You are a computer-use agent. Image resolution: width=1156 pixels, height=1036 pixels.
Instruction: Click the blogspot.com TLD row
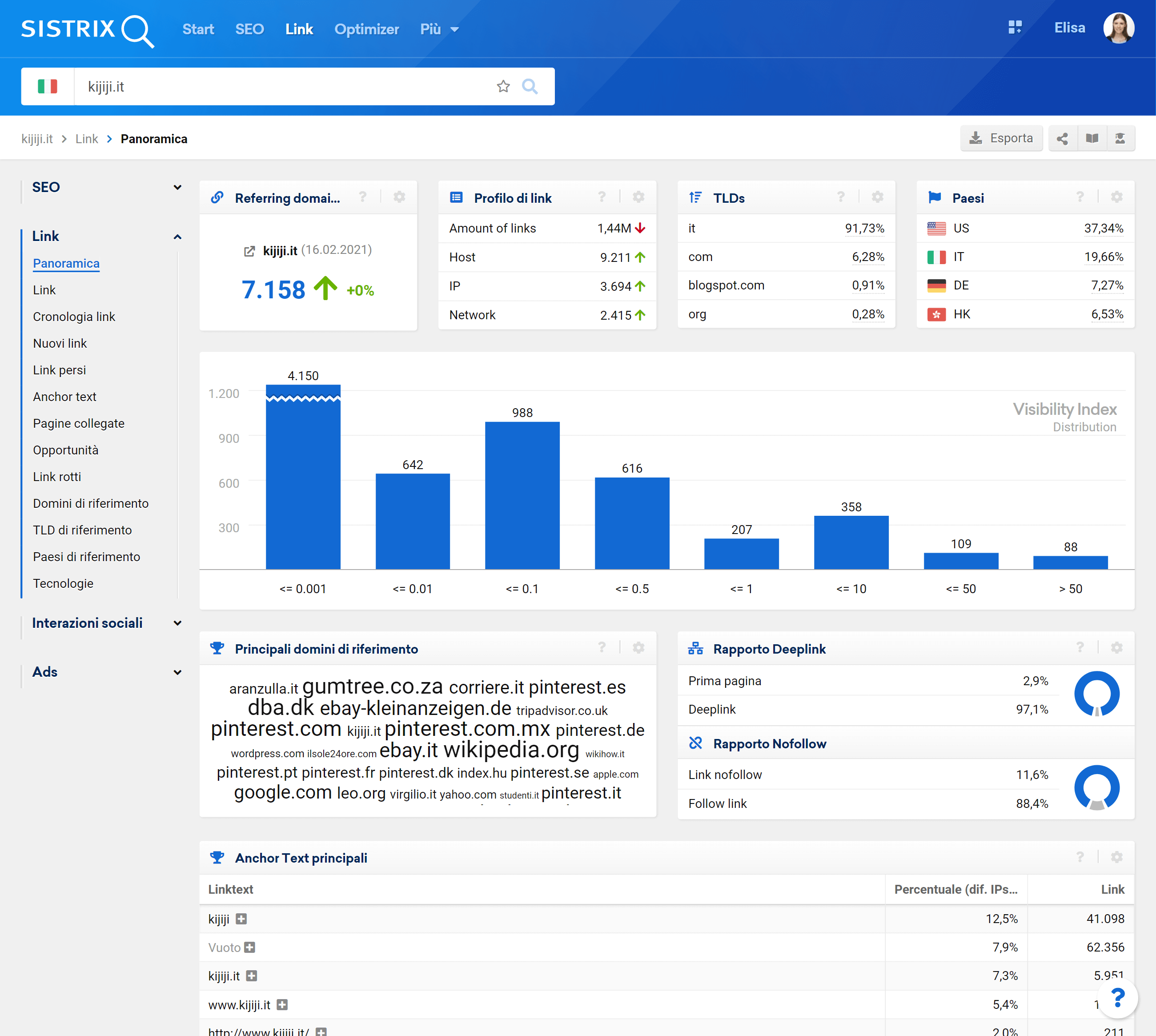coord(786,285)
